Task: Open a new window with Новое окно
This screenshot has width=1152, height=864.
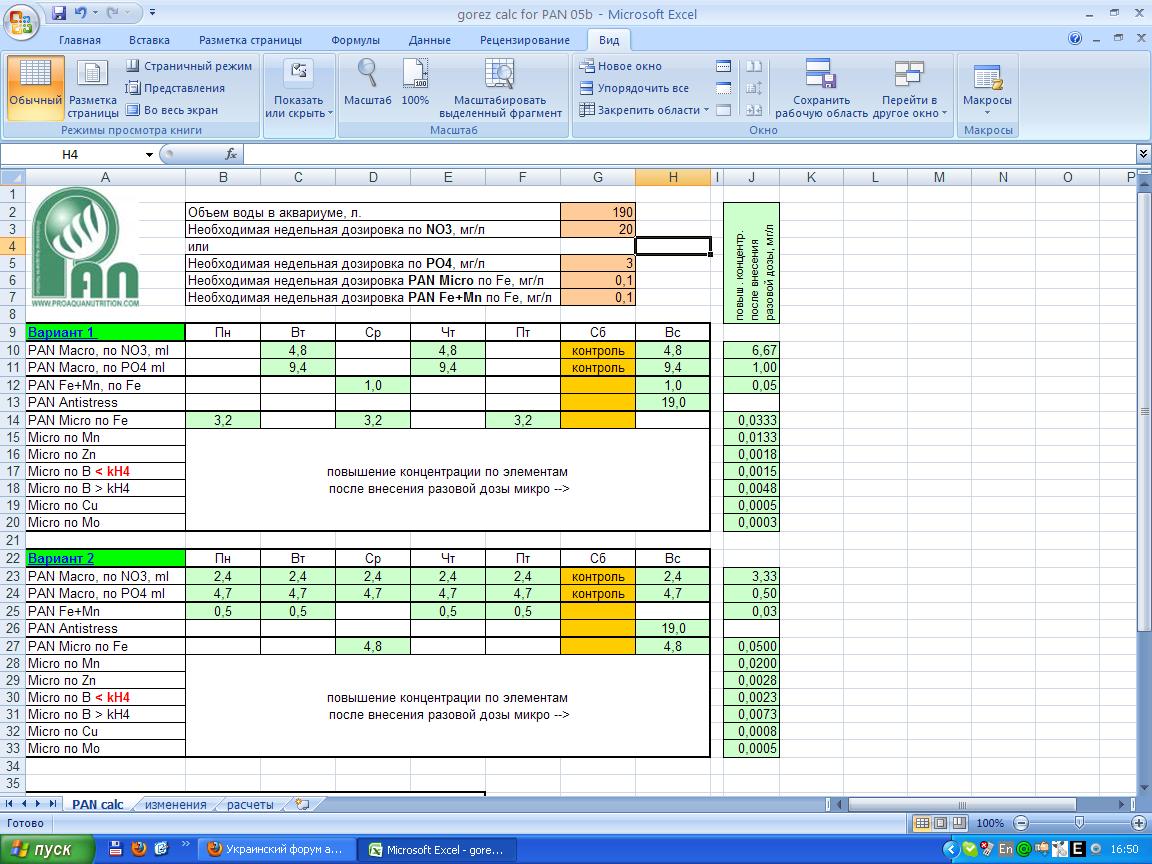Action: pyautogui.click(x=620, y=66)
